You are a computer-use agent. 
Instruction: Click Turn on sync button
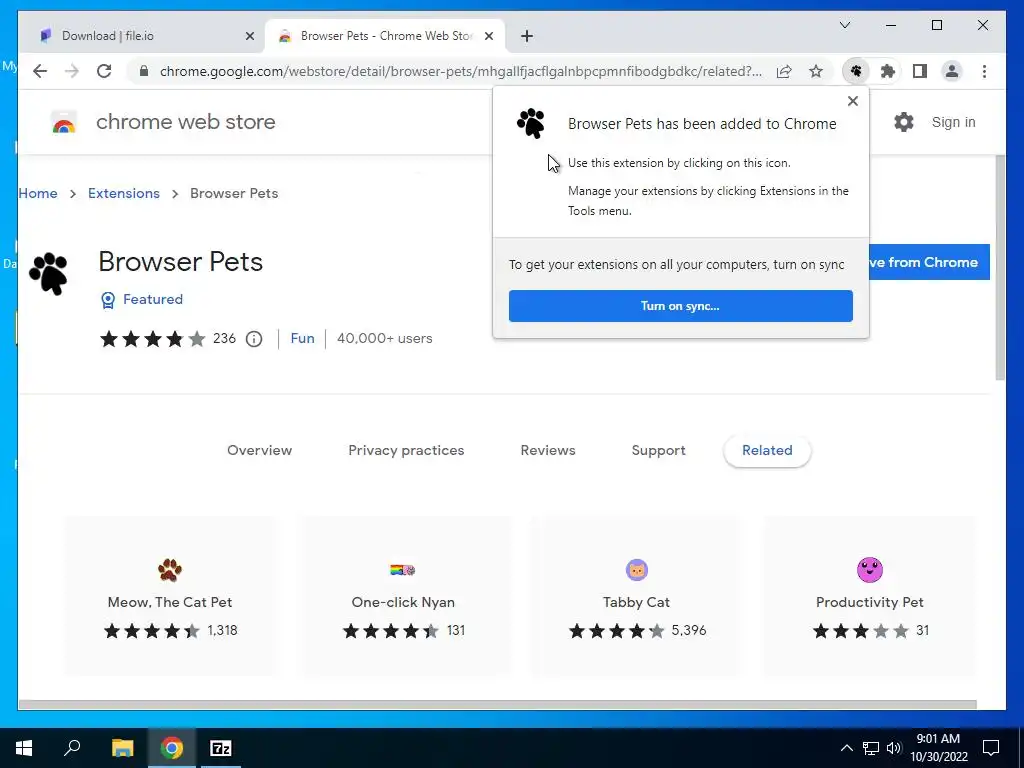coord(680,306)
